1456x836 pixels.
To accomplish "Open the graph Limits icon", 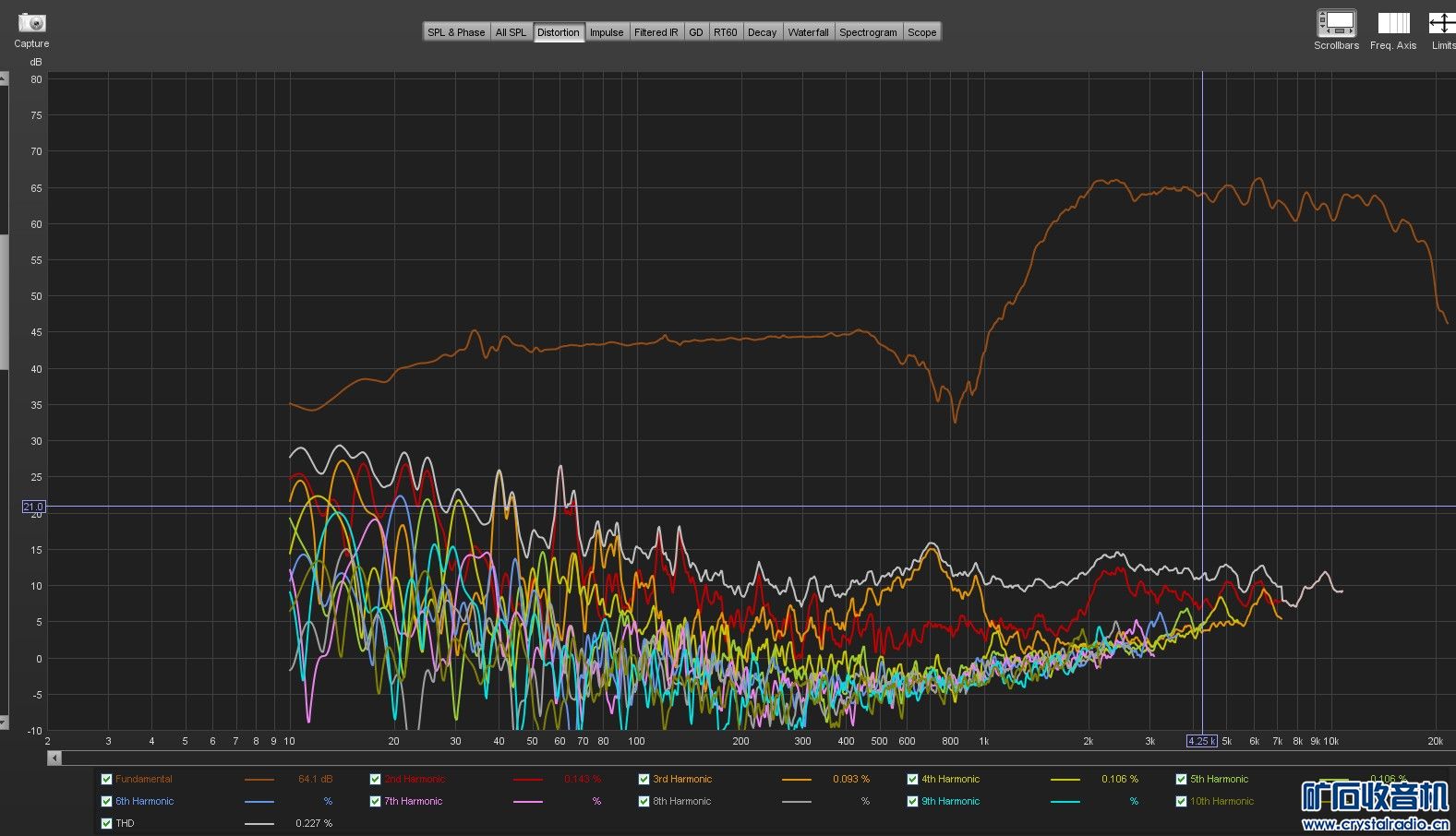I will pos(1442,23).
